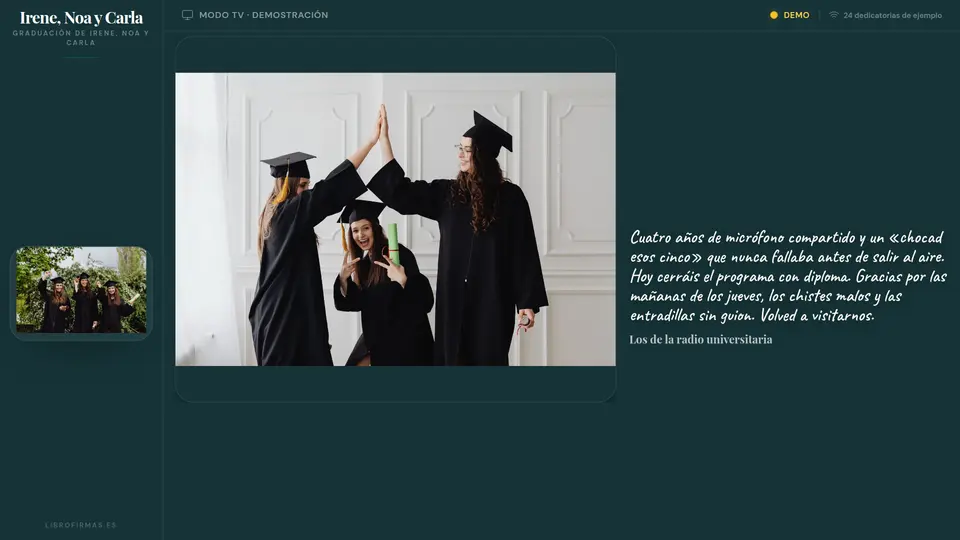Click the yellow DEMO status dot

[x=774, y=15]
